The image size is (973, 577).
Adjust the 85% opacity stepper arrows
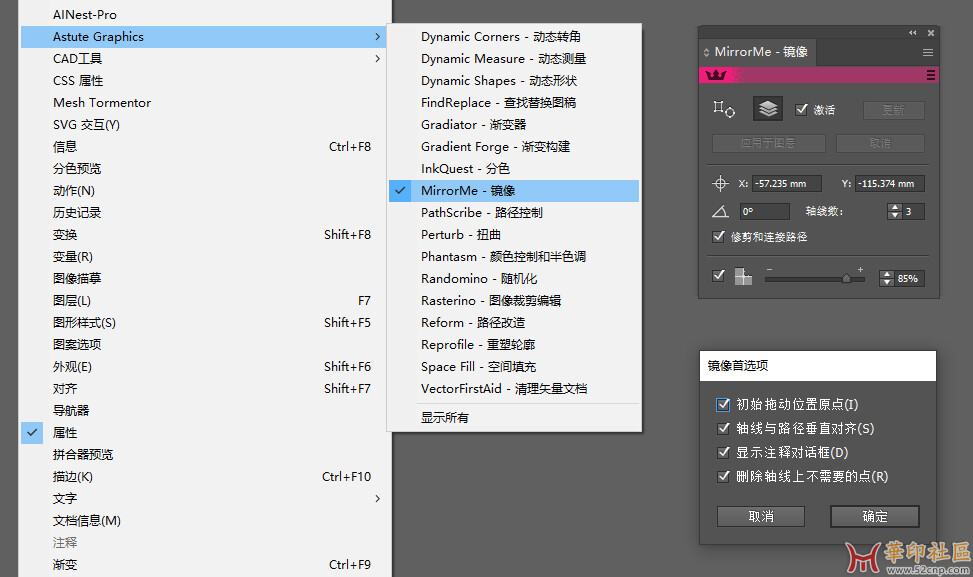pos(887,279)
